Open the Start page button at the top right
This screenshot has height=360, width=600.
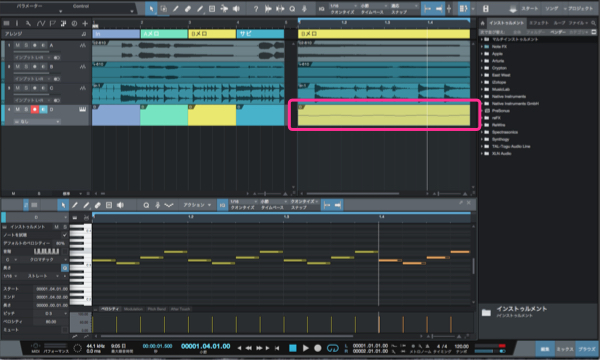click(530, 8)
